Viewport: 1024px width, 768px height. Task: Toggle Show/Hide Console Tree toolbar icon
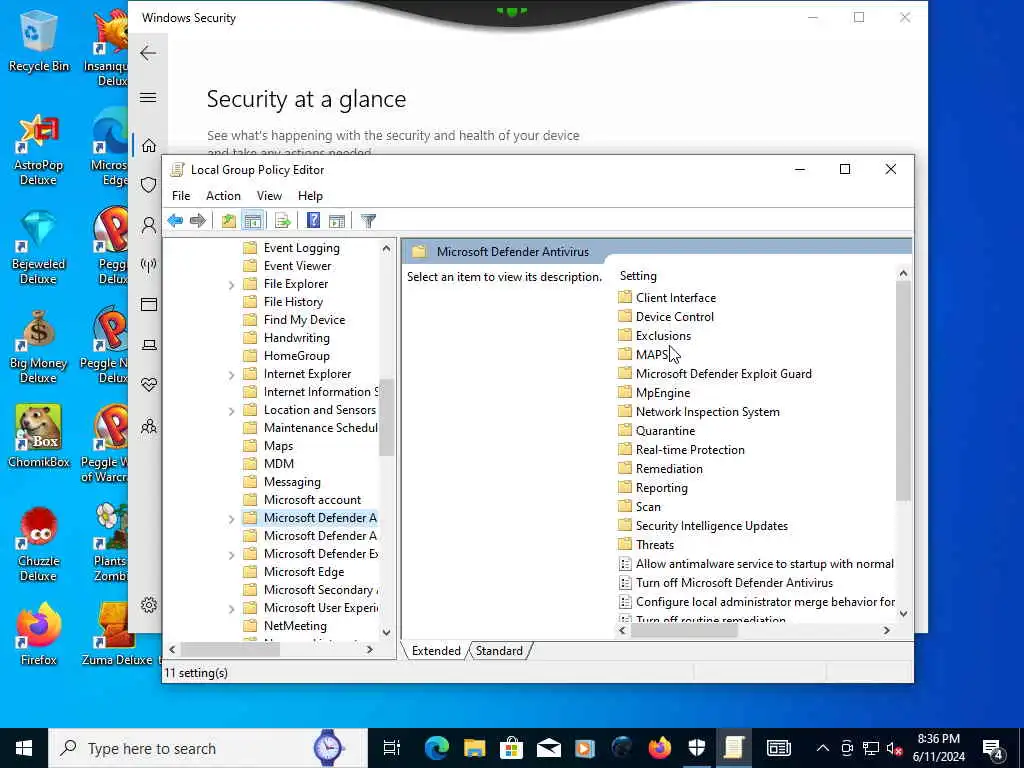[253, 221]
